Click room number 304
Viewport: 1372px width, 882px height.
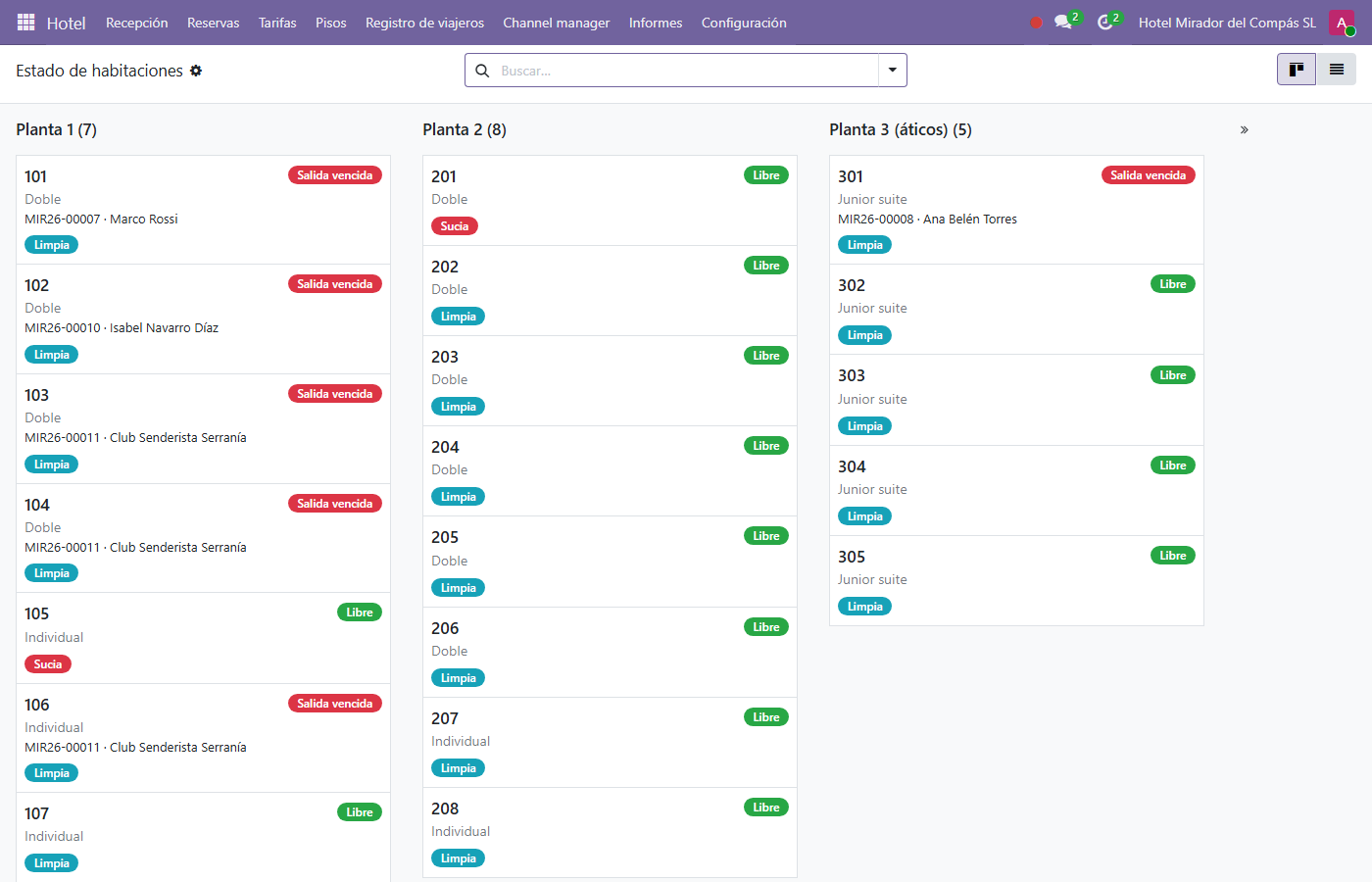(x=852, y=466)
